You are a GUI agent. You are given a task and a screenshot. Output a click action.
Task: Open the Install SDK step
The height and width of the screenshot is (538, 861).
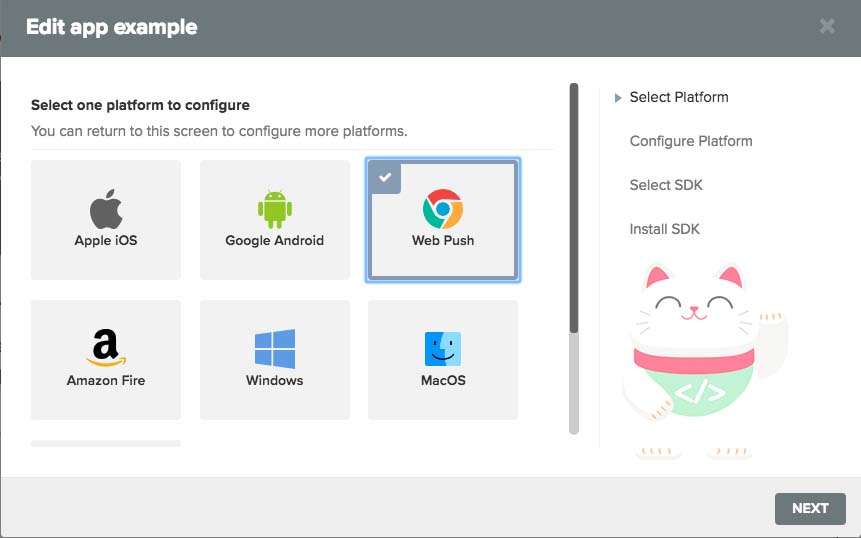tap(664, 229)
